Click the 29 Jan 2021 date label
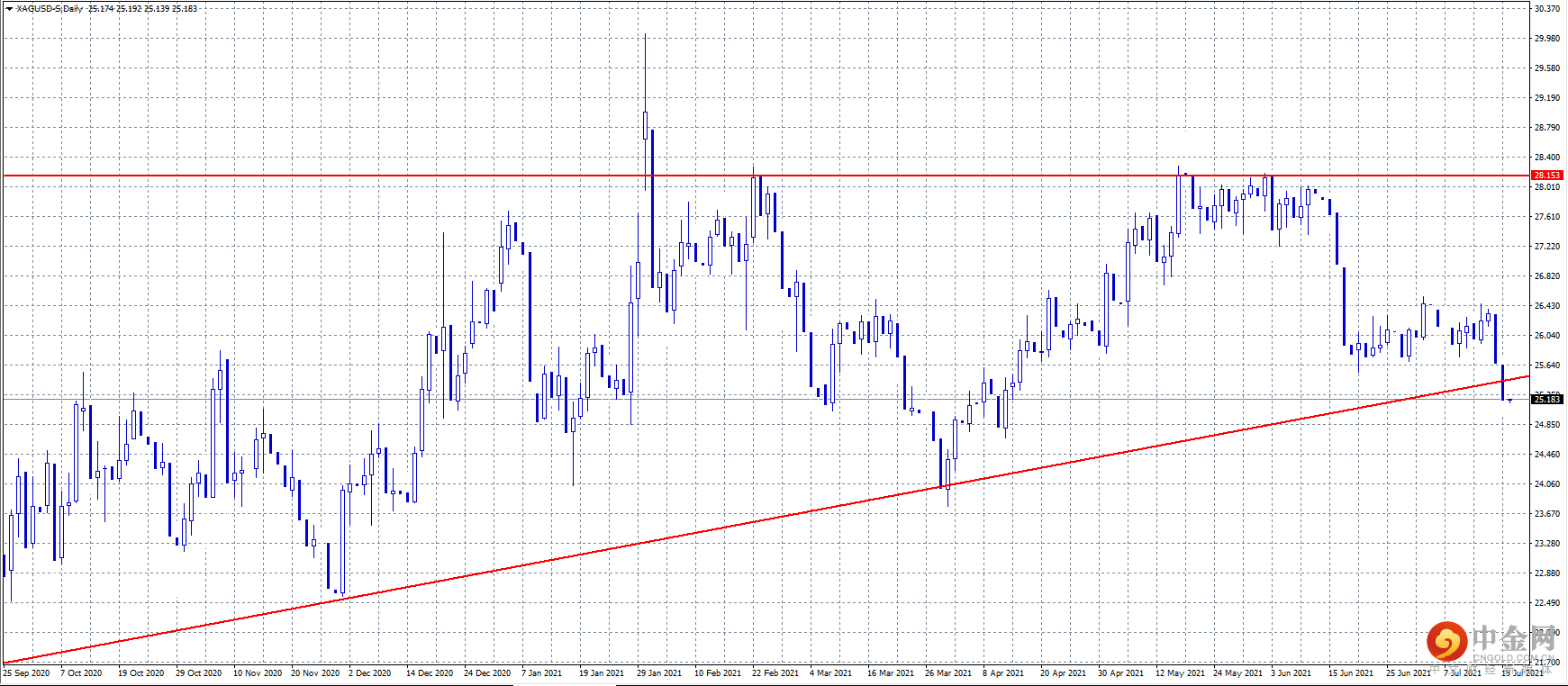 [659, 672]
